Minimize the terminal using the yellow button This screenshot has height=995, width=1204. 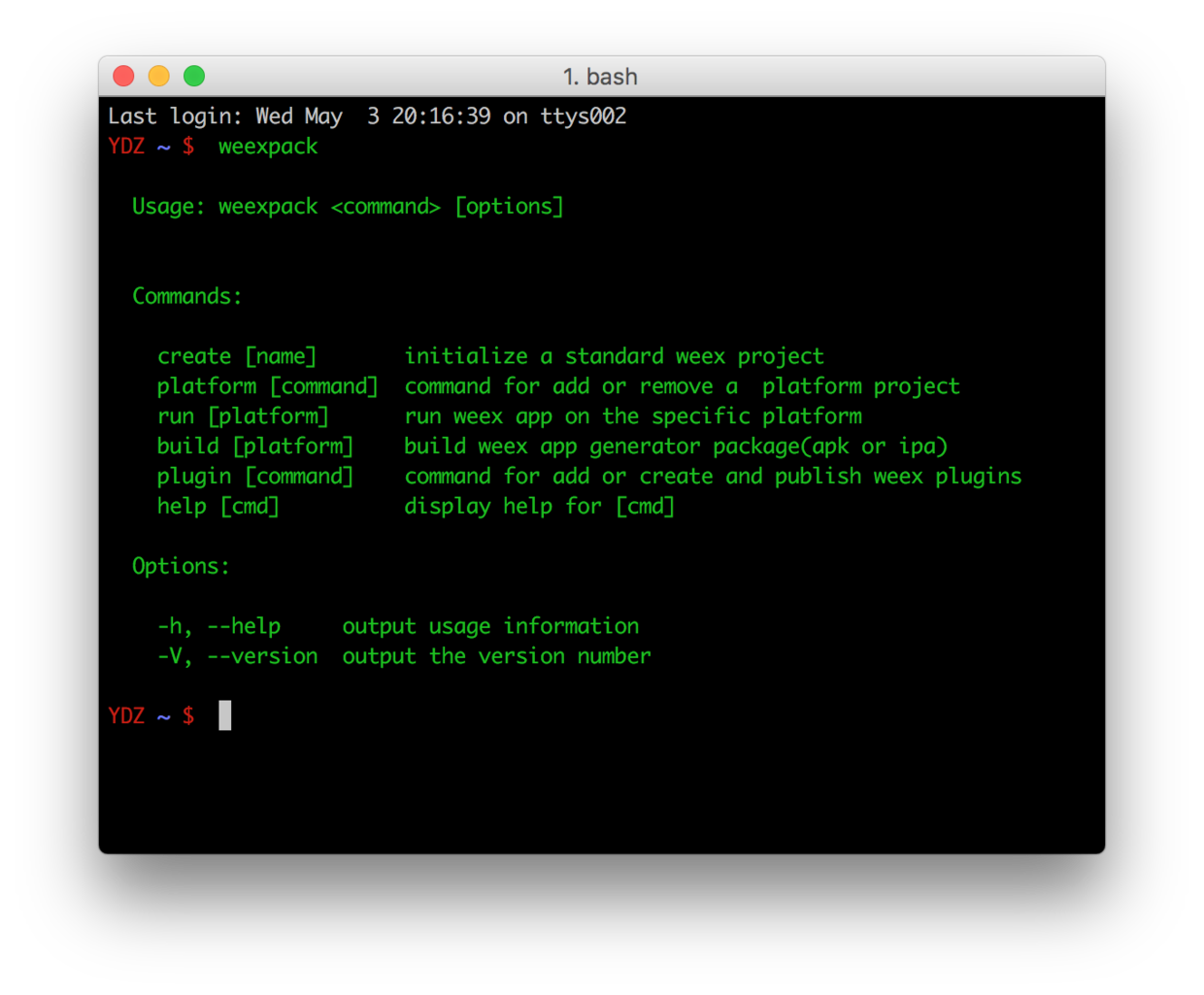click(159, 76)
